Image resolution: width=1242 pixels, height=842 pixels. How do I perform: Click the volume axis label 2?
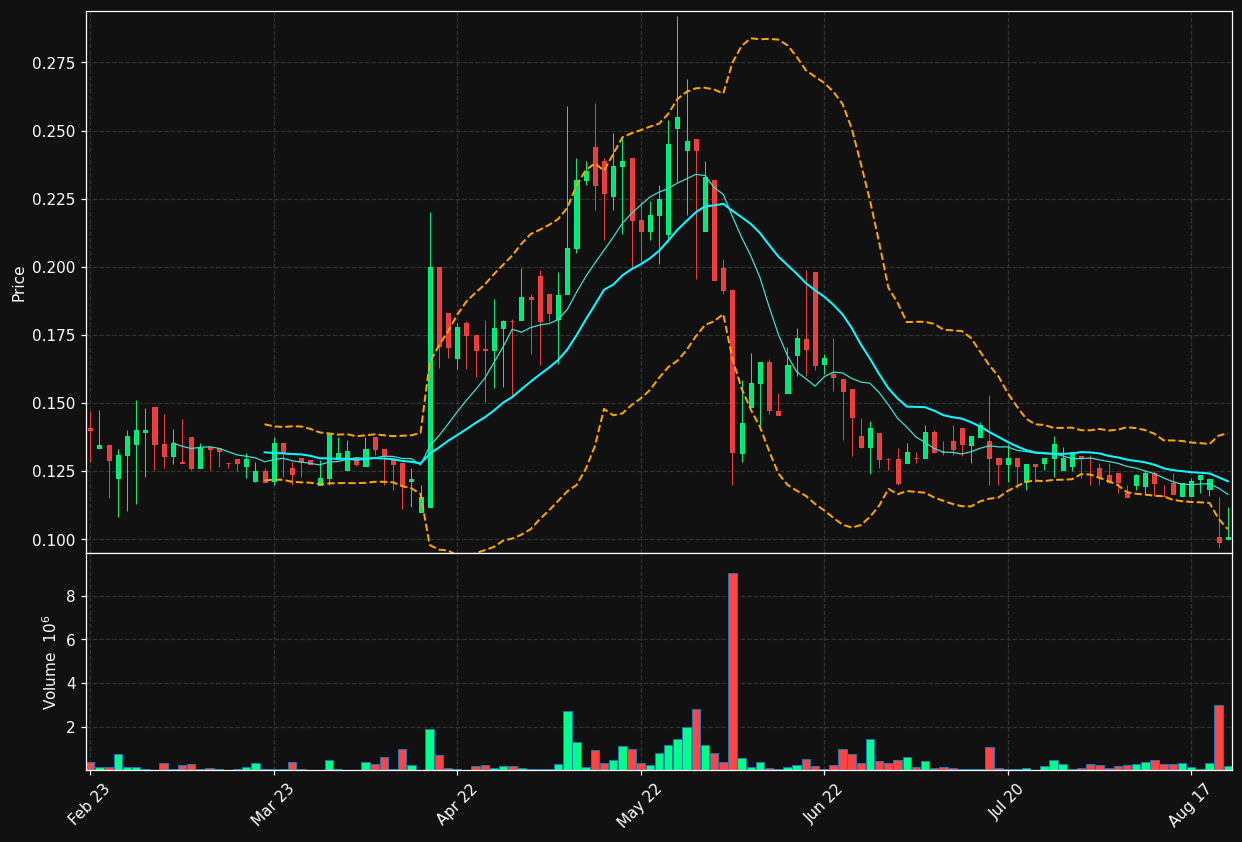[71, 727]
